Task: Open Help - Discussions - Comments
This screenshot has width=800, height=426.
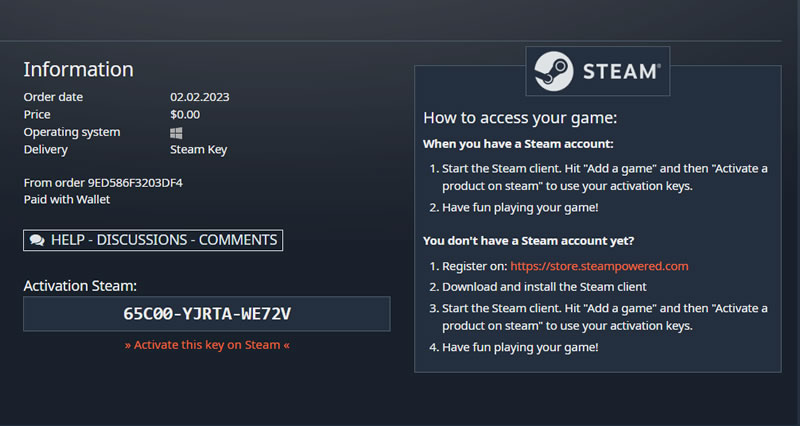Action: click(x=153, y=240)
